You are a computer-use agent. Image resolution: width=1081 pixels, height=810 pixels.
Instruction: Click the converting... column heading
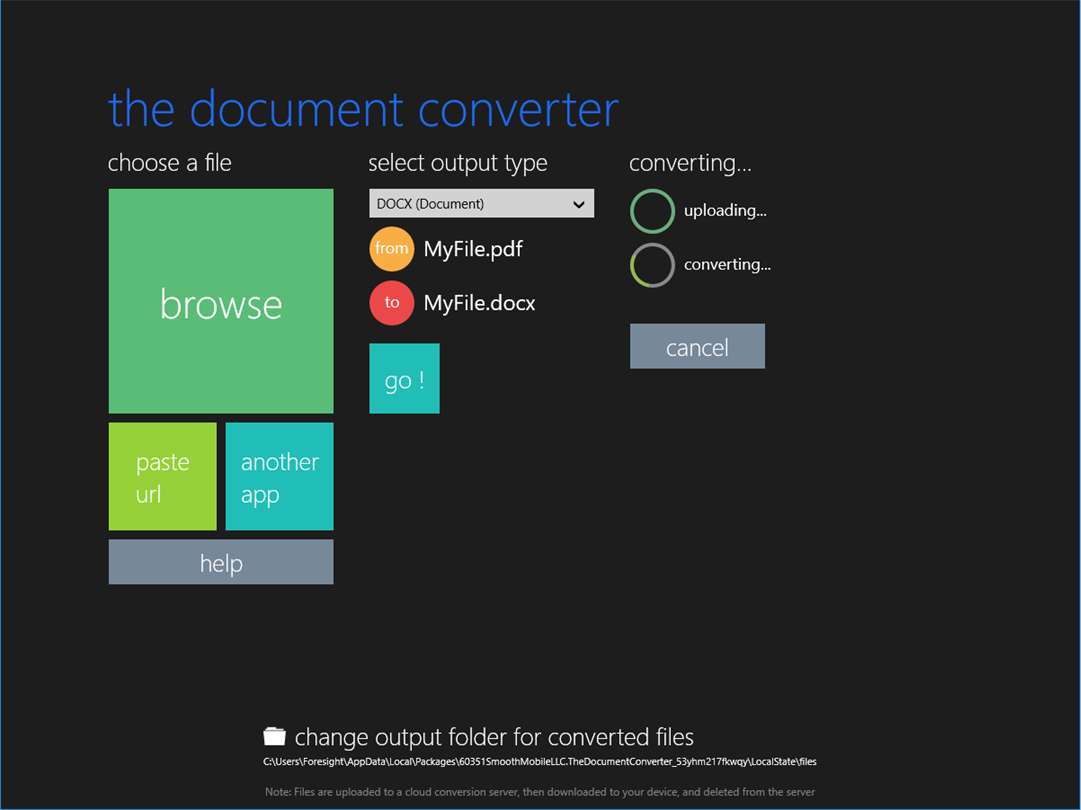[690, 163]
